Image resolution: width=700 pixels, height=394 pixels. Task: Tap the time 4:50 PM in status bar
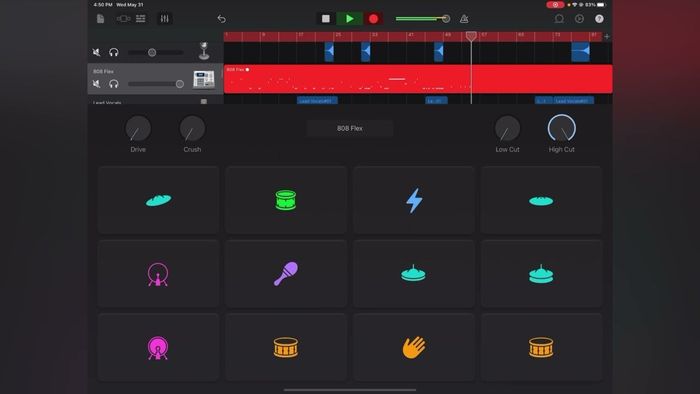click(x=103, y=4)
